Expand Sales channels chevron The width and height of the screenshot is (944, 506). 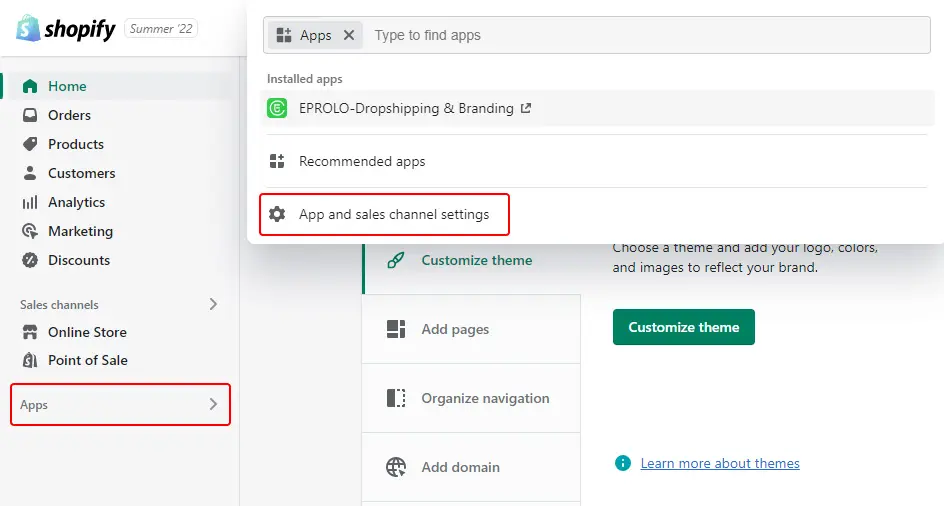coord(213,304)
